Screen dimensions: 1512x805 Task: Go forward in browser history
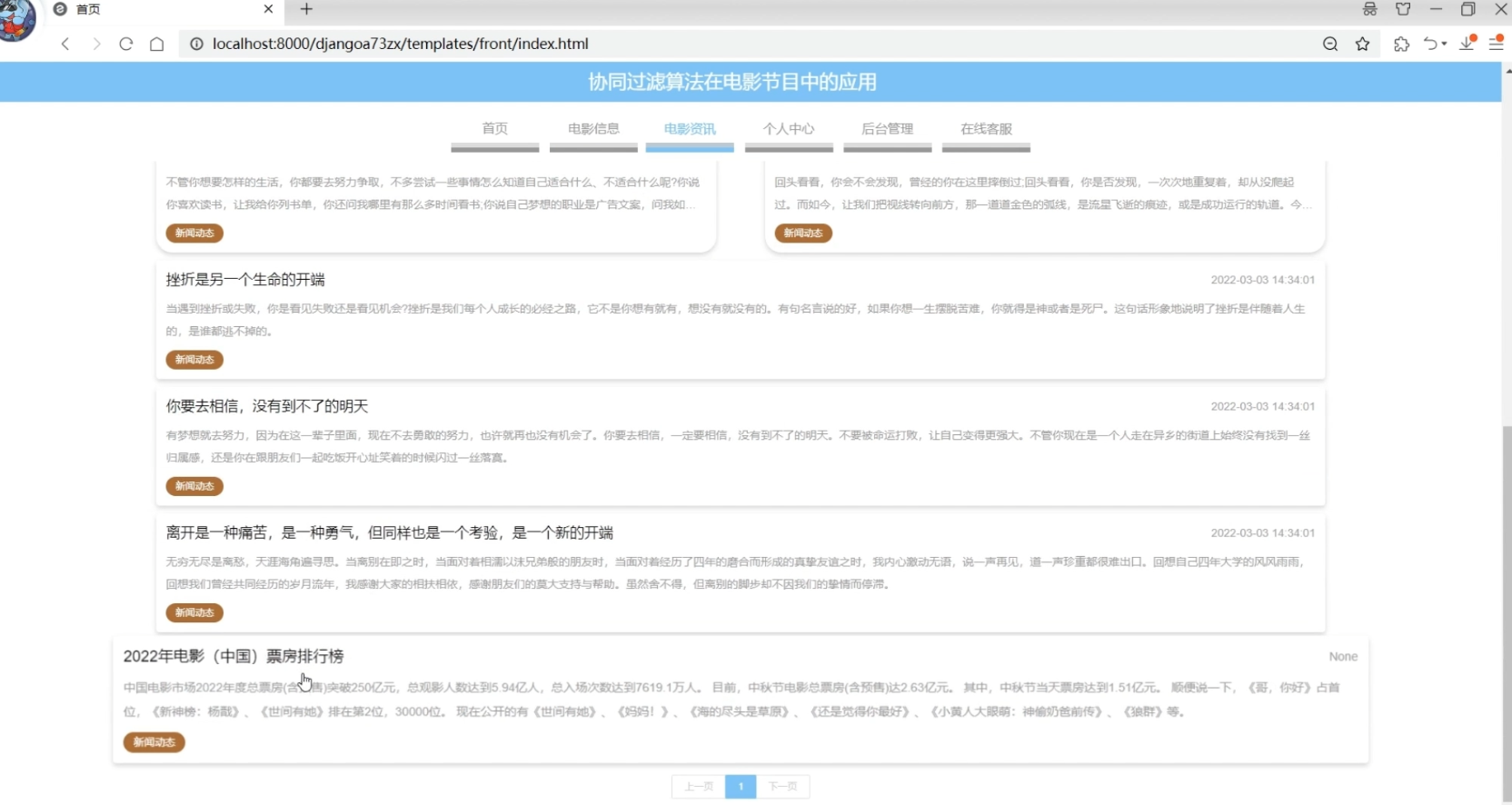96,44
